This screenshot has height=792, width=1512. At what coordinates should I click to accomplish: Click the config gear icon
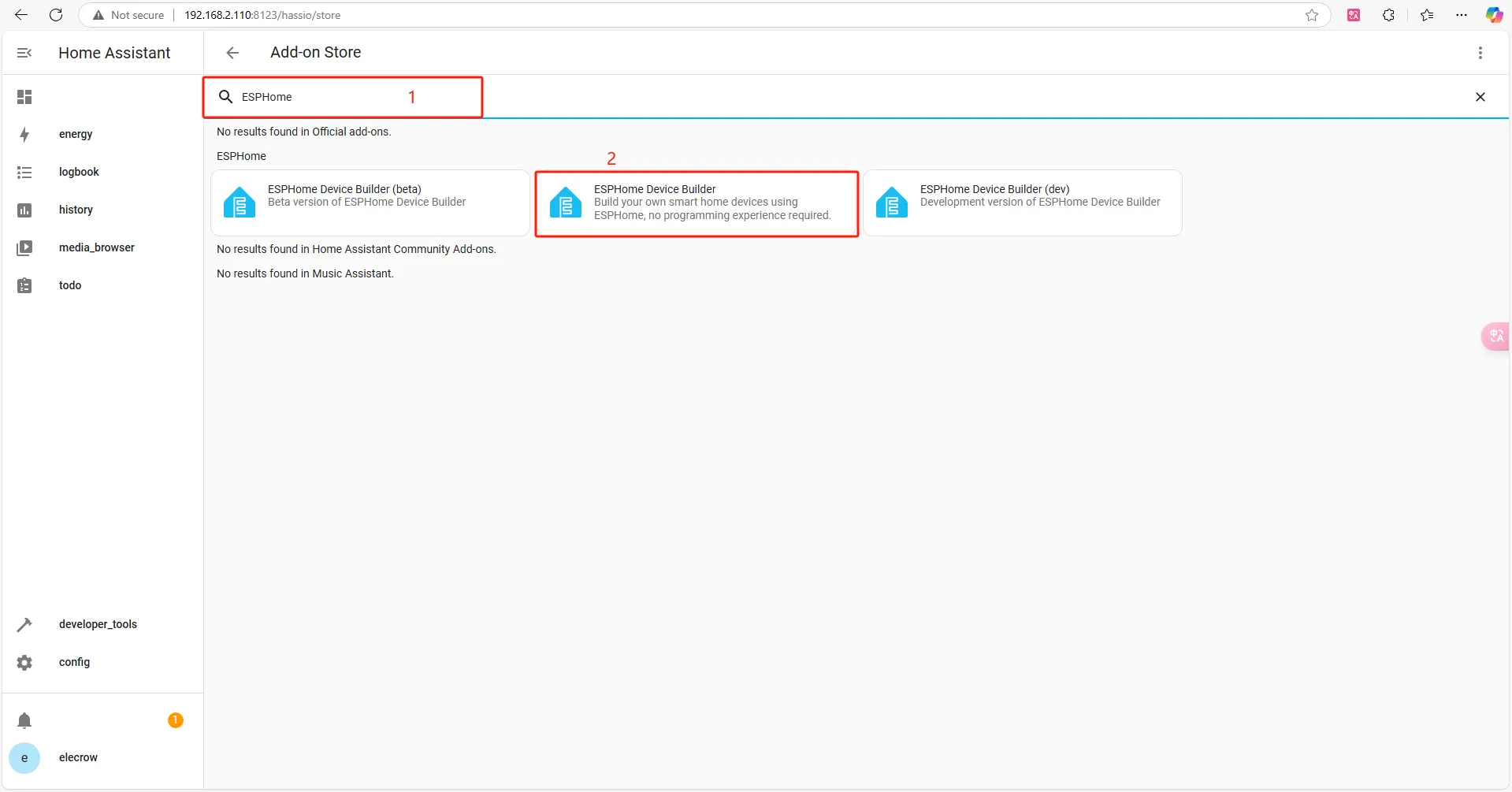pyautogui.click(x=24, y=663)
